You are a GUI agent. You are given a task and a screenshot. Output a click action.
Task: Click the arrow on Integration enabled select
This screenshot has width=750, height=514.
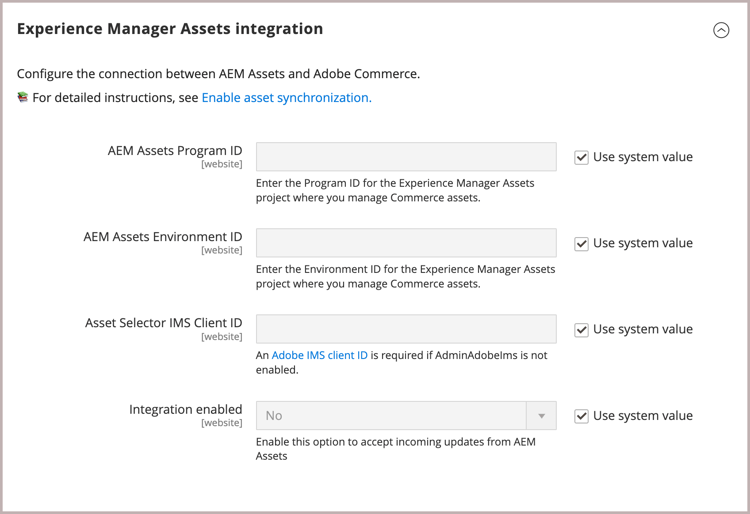point(541,416)
